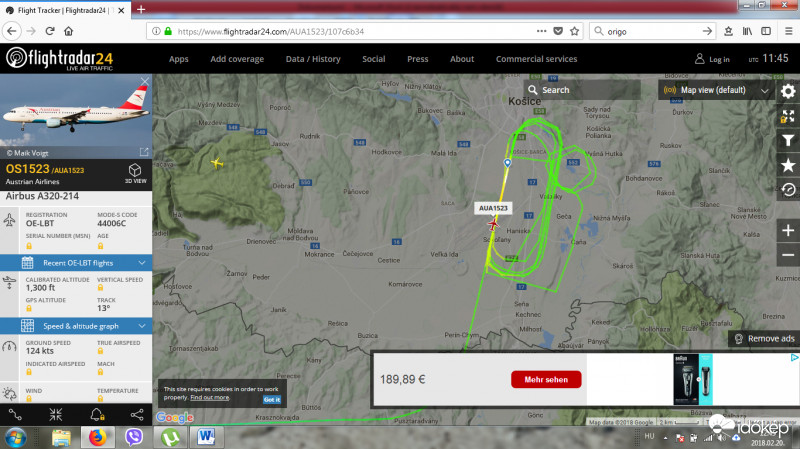Open uTorrent from the taskbar
The image size is (800, 449).
coord(170,438)
